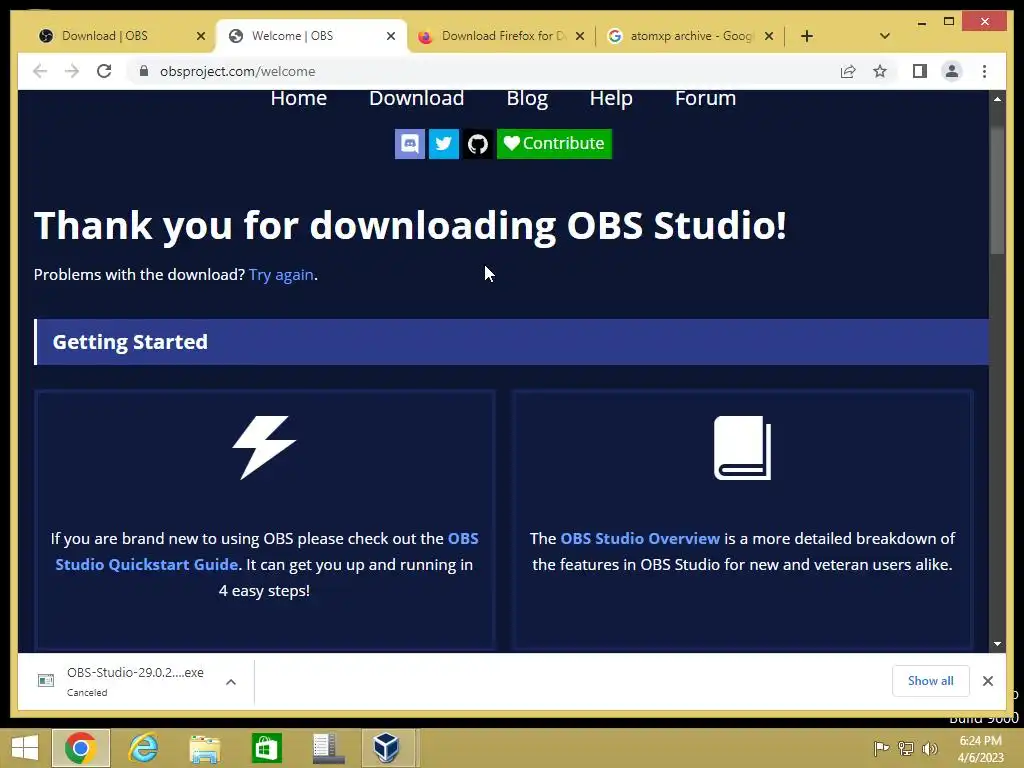Open a new tab with the plus button
This screenshot has width=1024, height=768.
click(807, 36)
